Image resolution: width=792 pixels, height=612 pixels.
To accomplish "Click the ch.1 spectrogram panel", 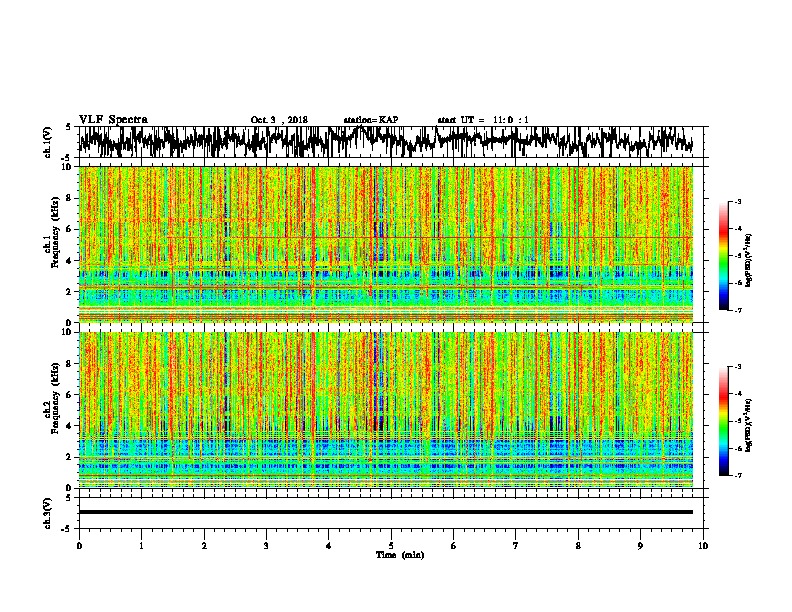I will coord(386,244).
